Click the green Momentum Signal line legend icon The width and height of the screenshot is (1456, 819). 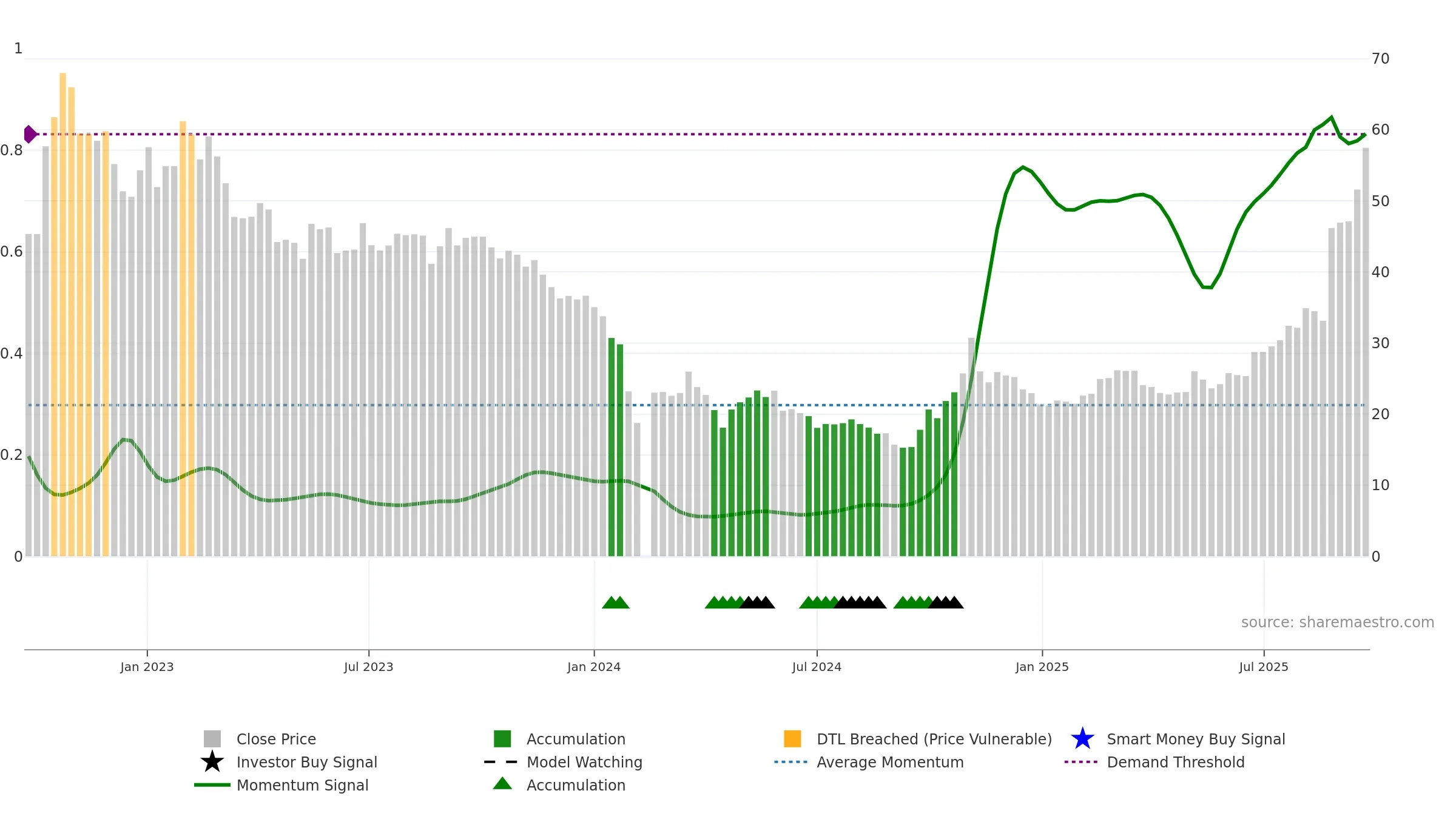point(212,785)
